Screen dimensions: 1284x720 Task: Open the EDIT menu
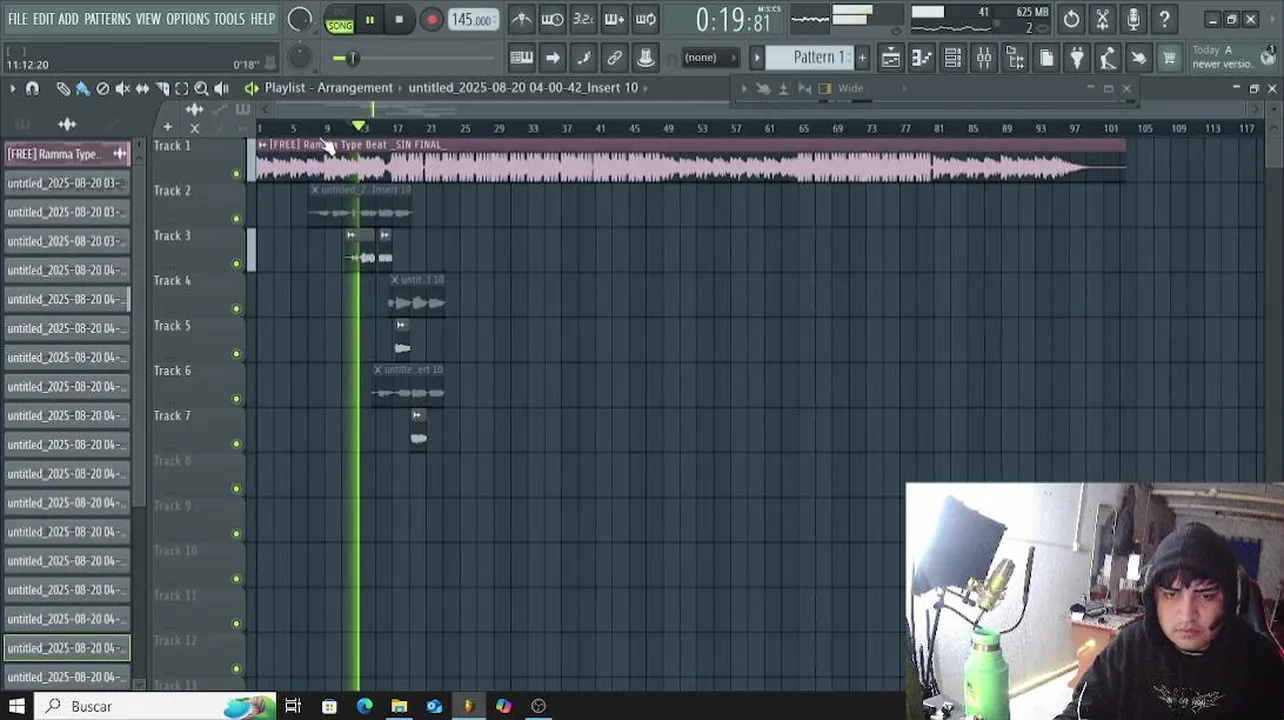click(x=43, y=19)
